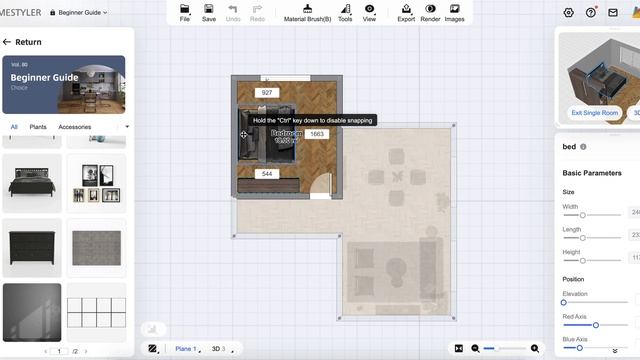This screenshot has width=640, height=360.
Task: Click the Return back arrow
Action: tap(7, 42)
